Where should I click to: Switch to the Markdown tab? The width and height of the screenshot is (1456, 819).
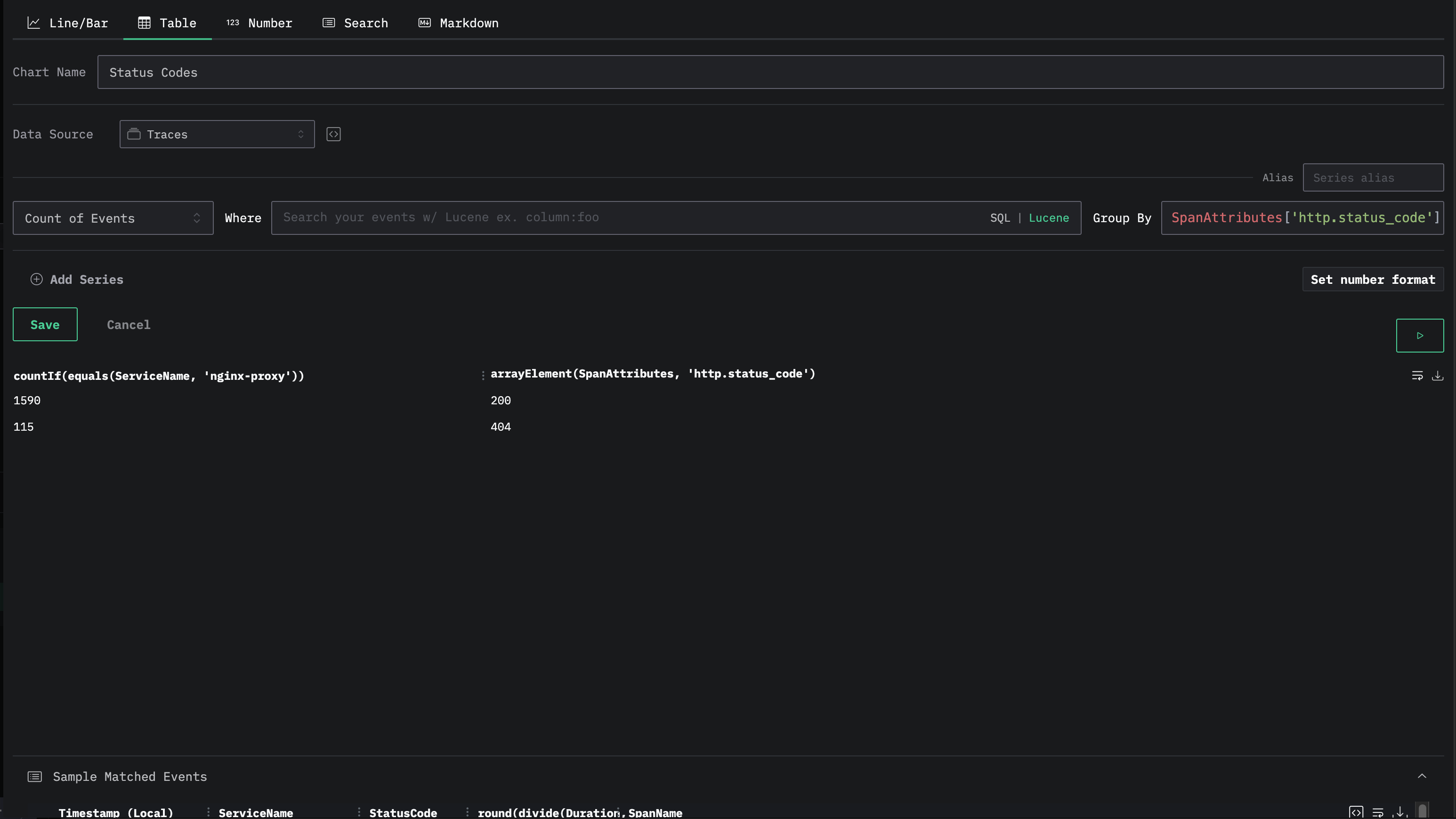[x=458, y=23]
